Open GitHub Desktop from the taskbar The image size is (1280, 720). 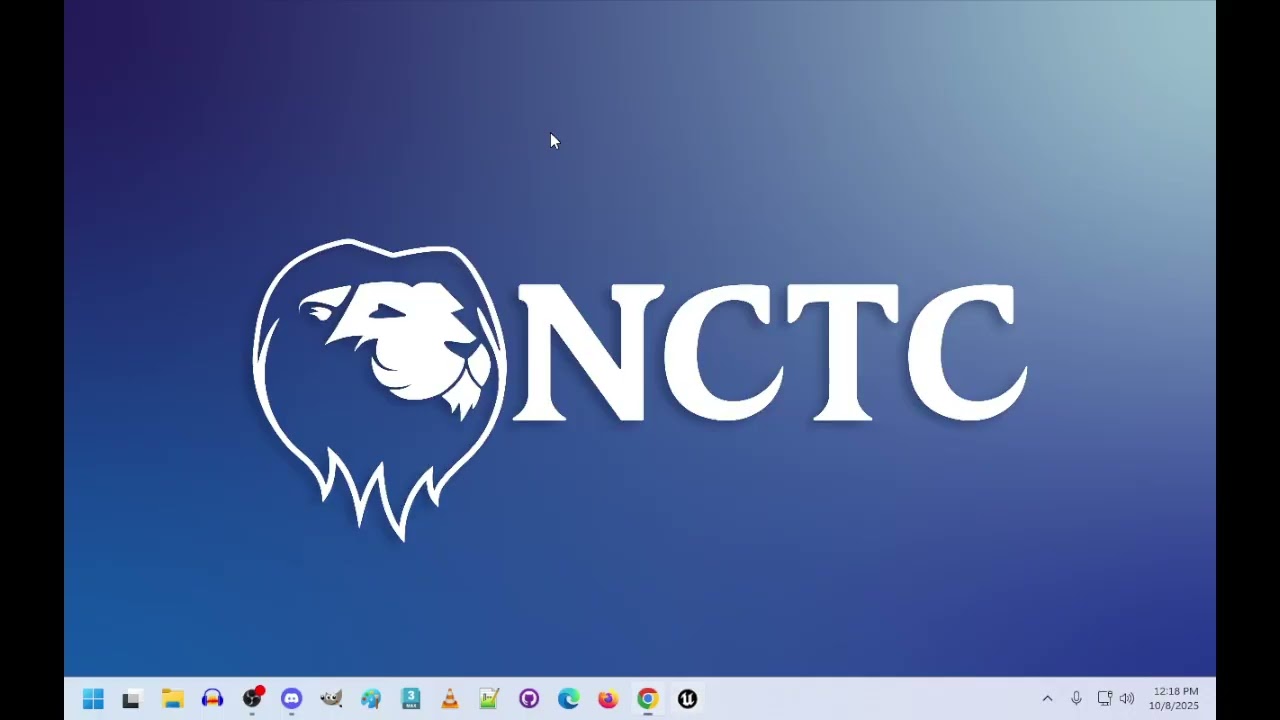[x=529, y=699]
